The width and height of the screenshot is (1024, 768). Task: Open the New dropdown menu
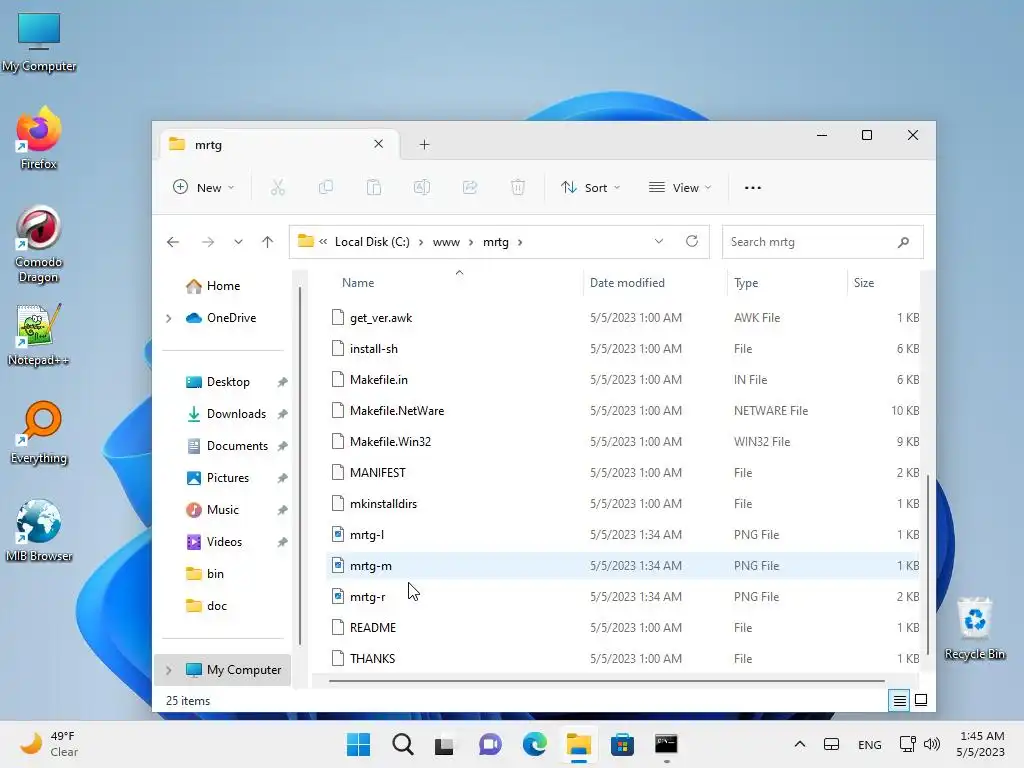203,187
